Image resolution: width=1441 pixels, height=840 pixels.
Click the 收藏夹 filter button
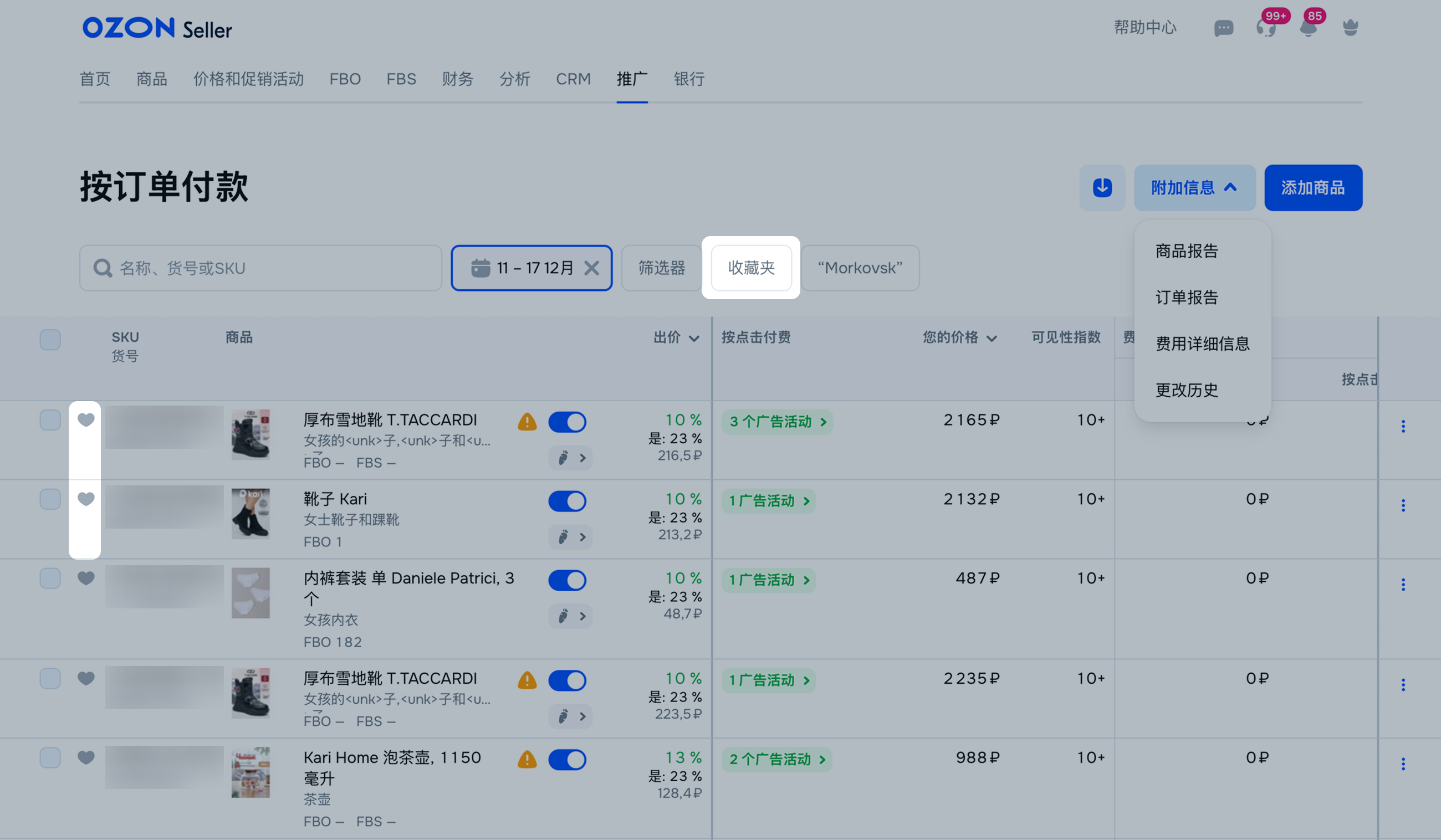[751, 268]
